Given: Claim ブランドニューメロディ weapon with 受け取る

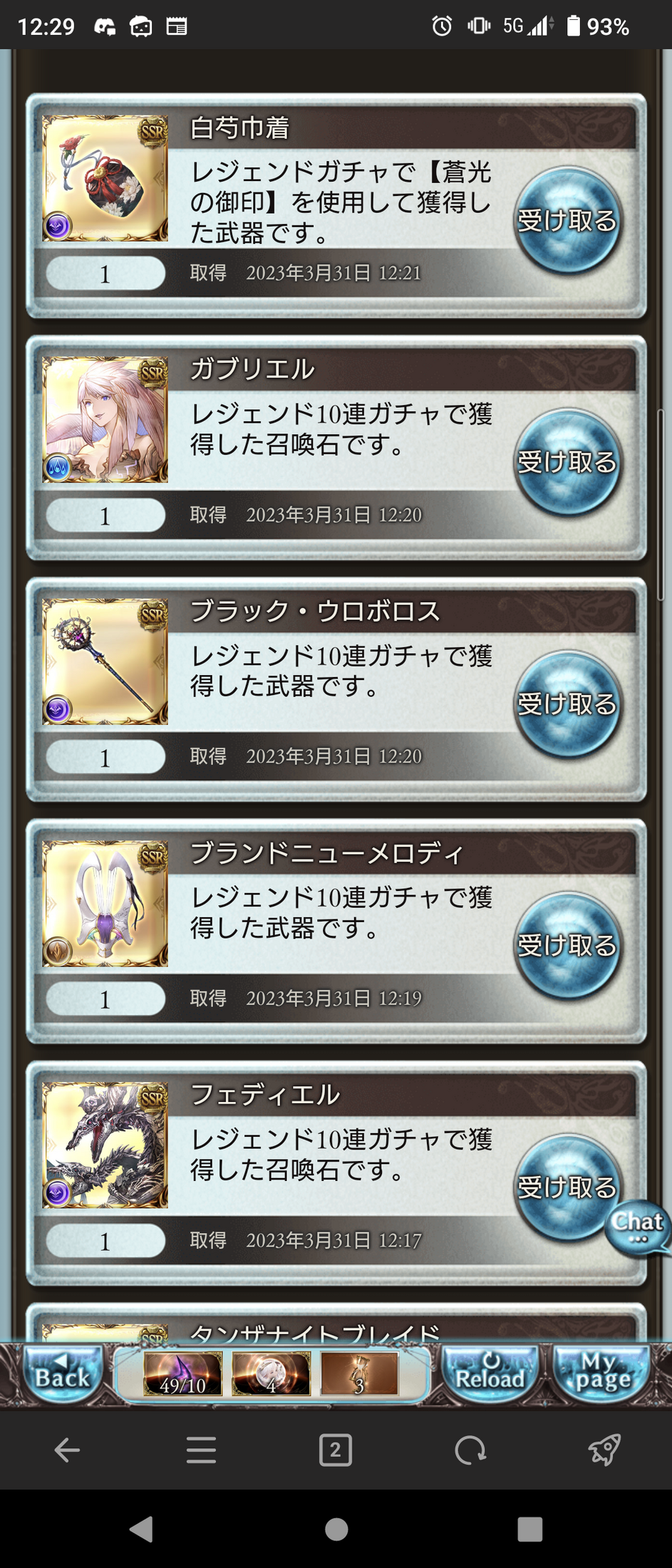Looking at the screenshot, I should pyautogui.click(x=567, y=946).
